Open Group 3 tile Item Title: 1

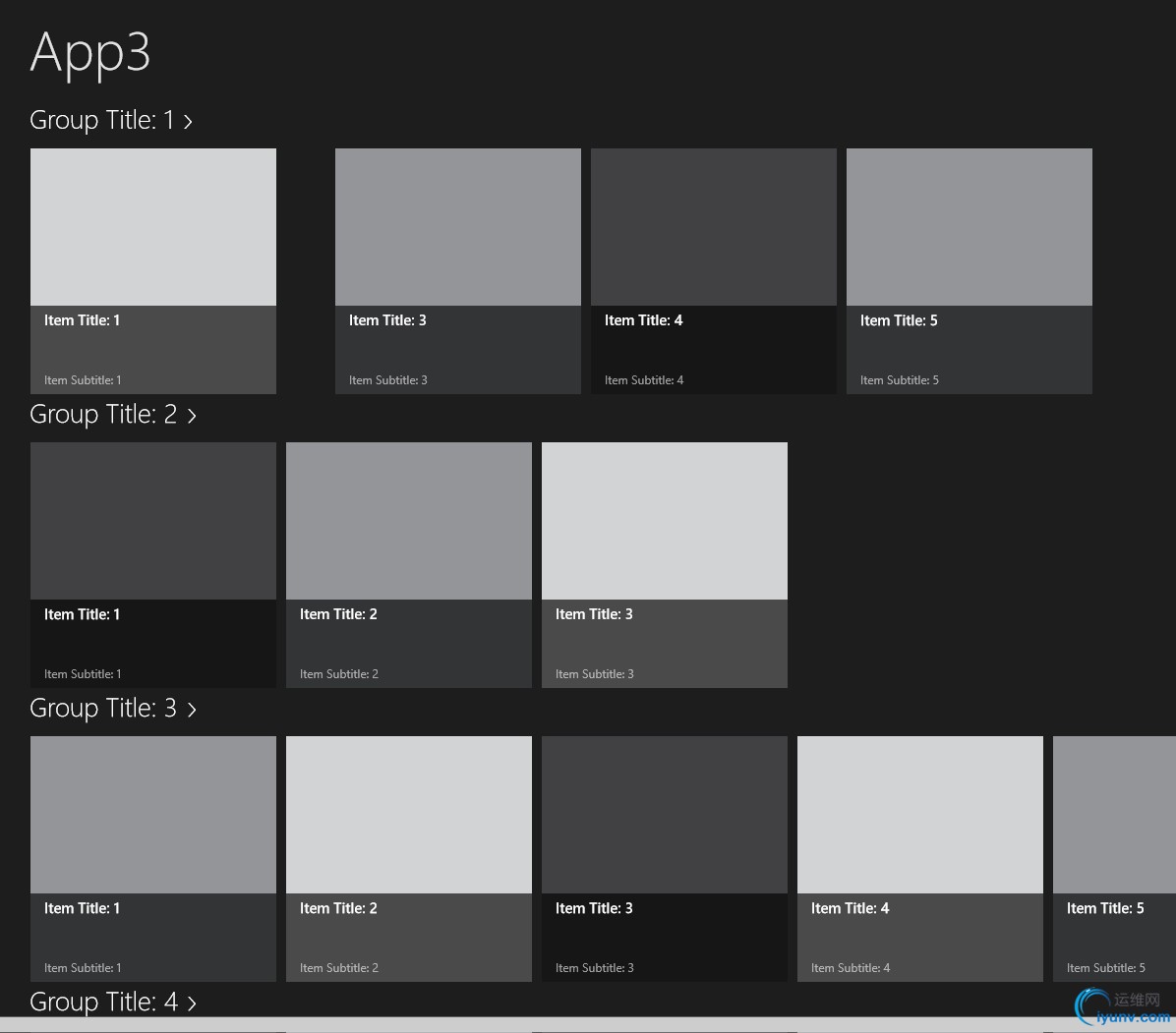coord(153,858)
